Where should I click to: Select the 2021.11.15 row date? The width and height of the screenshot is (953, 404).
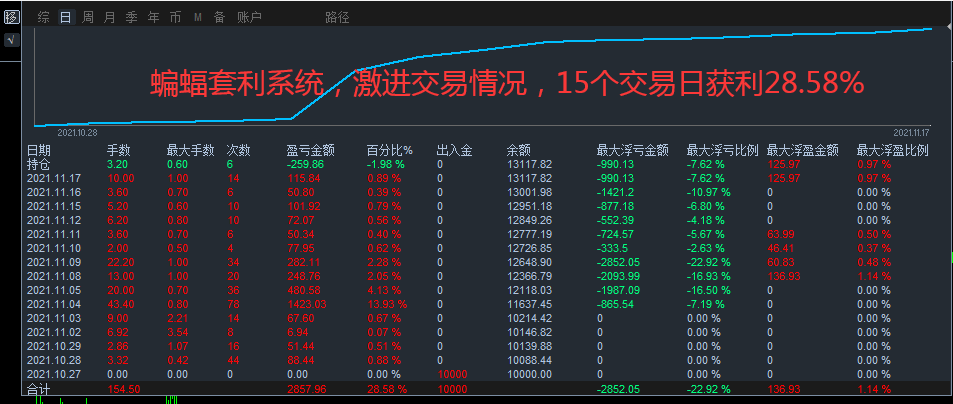[x=52, y=207]
